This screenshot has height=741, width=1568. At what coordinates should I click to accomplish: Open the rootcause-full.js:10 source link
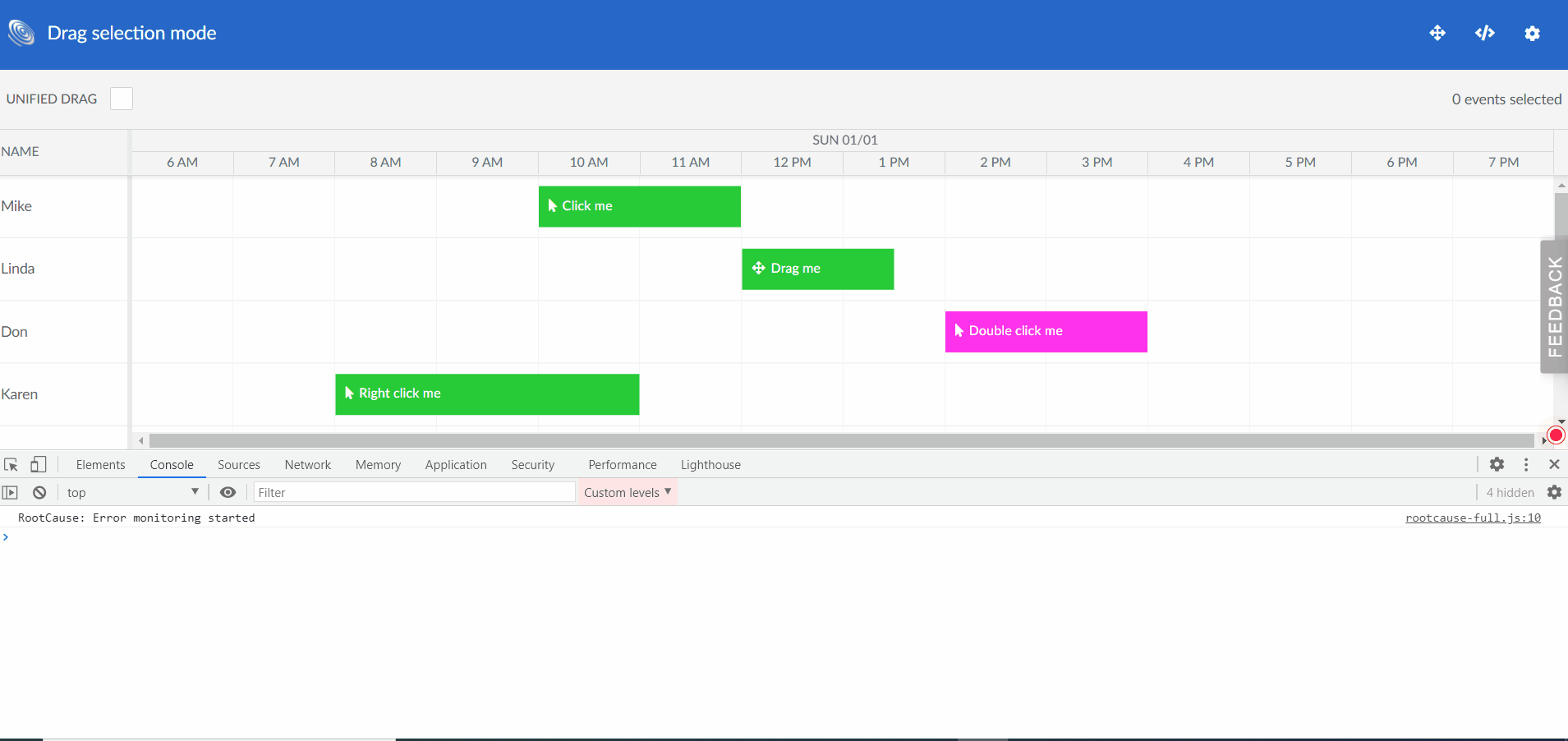[x=1473, y=518]
